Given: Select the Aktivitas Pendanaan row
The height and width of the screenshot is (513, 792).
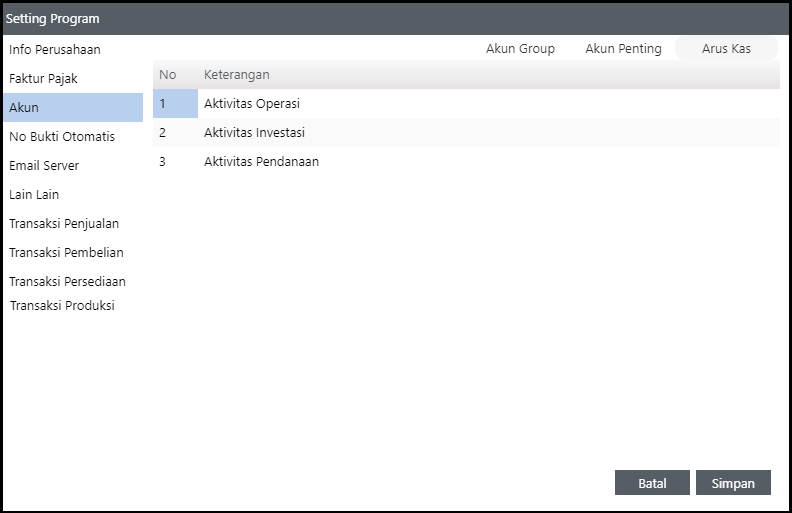Looking at the screenshot, I should click(x=261, y=161).
